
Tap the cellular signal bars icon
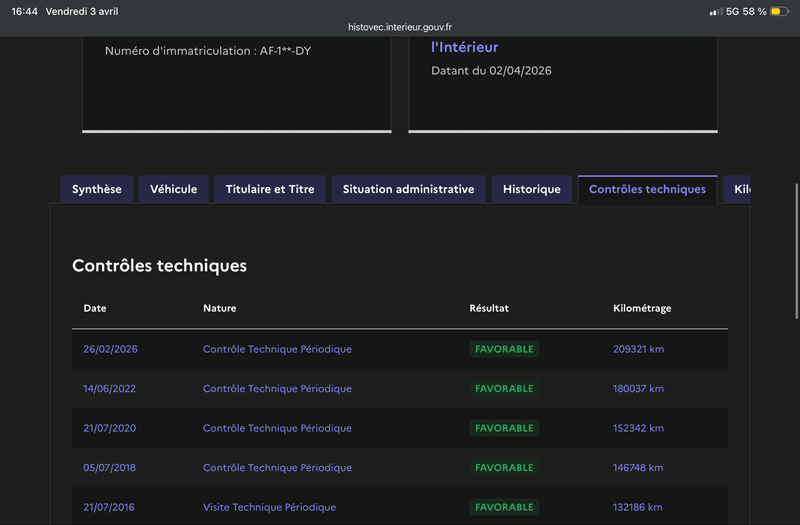pyautogui.click(x=715, y=11)
